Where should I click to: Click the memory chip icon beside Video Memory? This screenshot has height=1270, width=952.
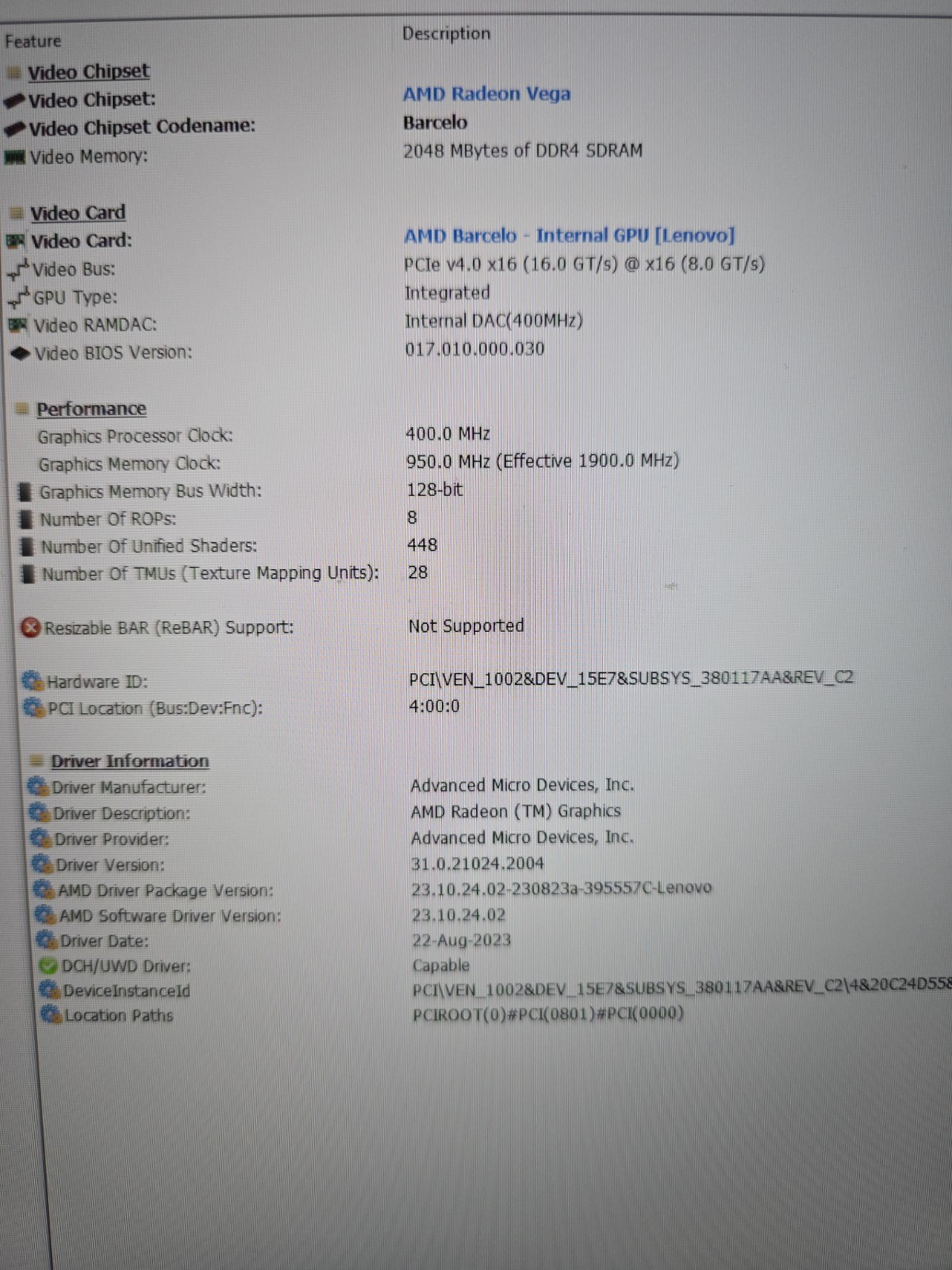(15, 157)
